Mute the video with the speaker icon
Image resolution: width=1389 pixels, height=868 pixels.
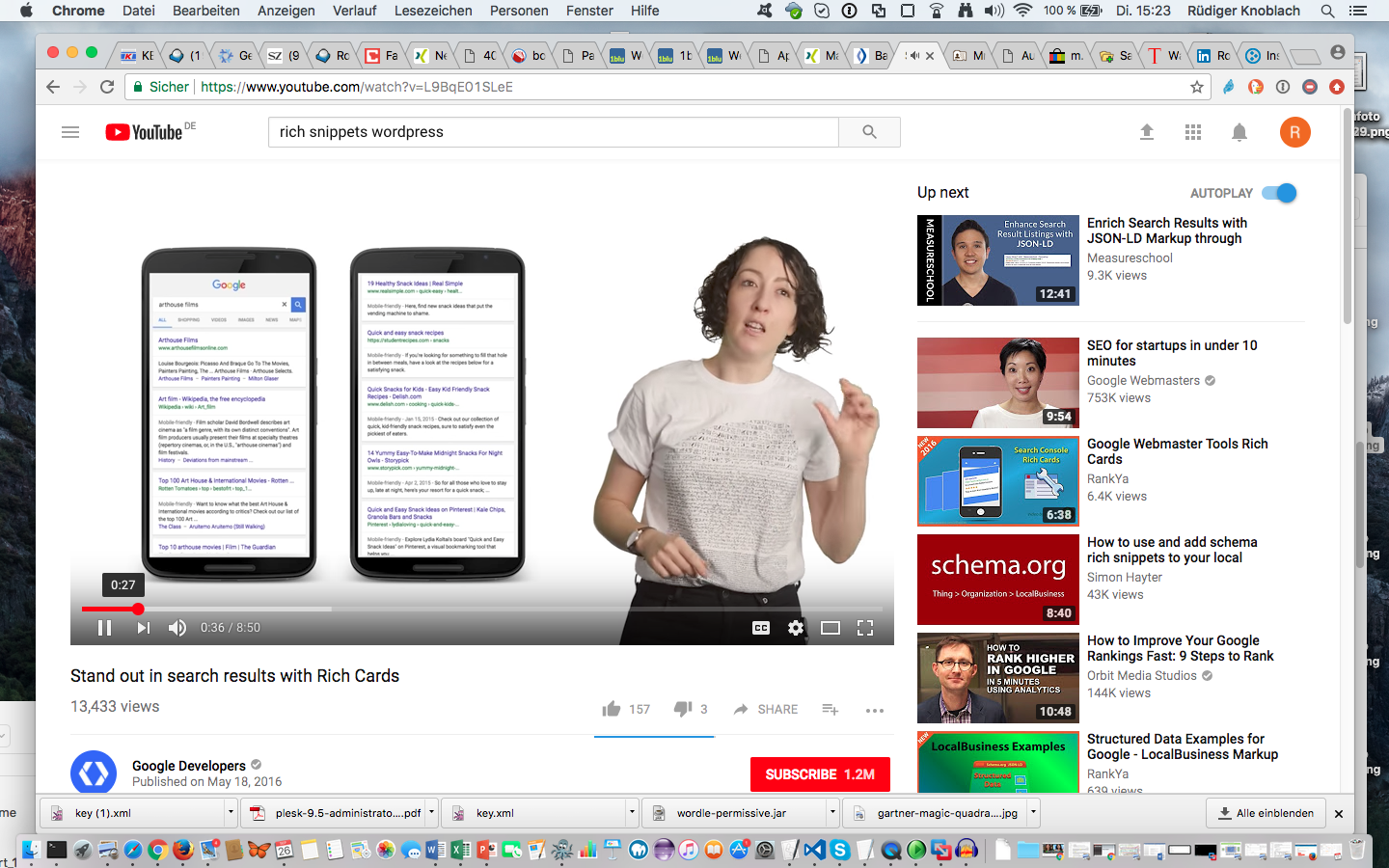[x=177, y=628]
